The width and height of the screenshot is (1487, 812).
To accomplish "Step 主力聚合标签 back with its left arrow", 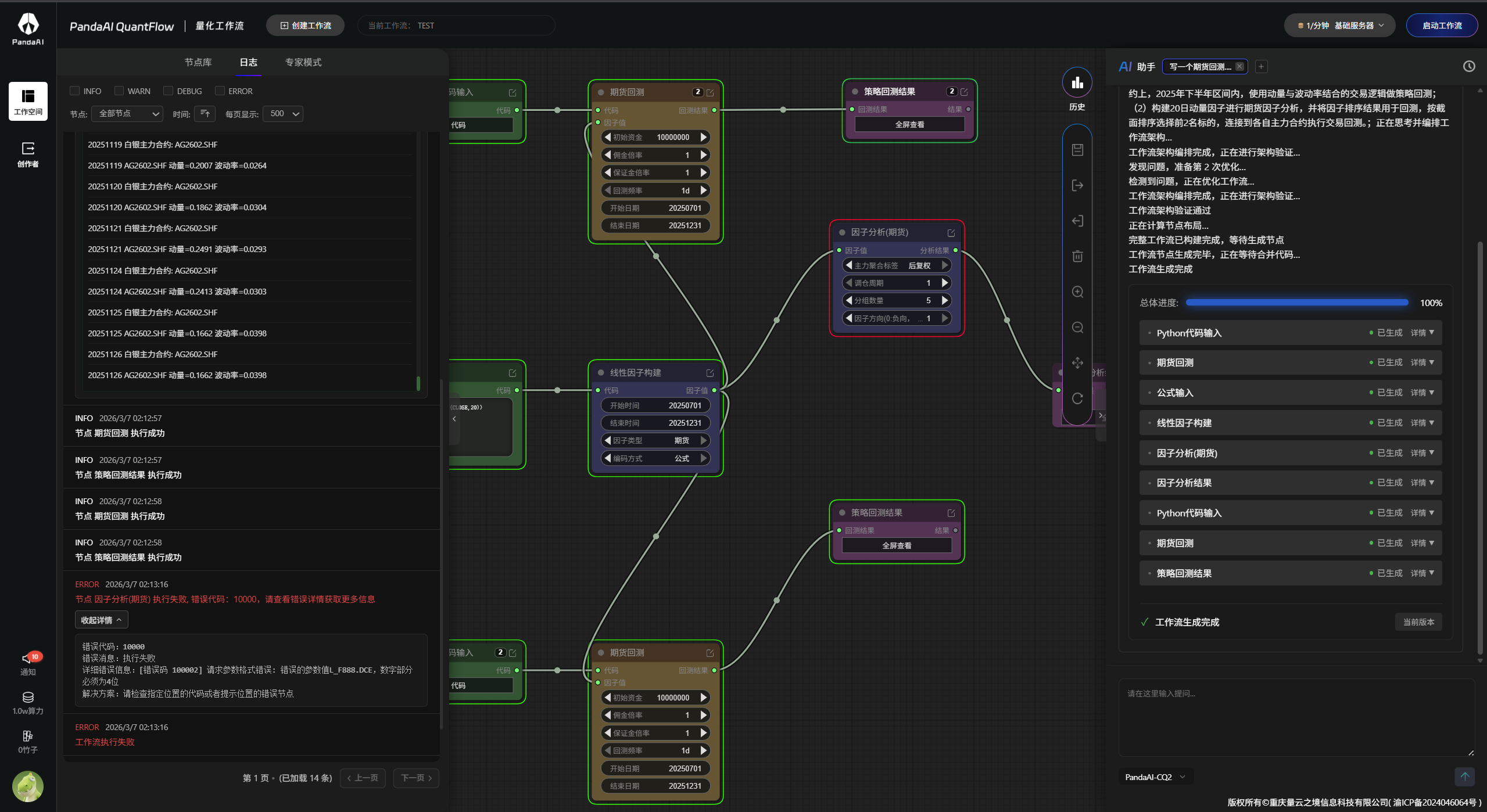I will [x=849, y=265].
